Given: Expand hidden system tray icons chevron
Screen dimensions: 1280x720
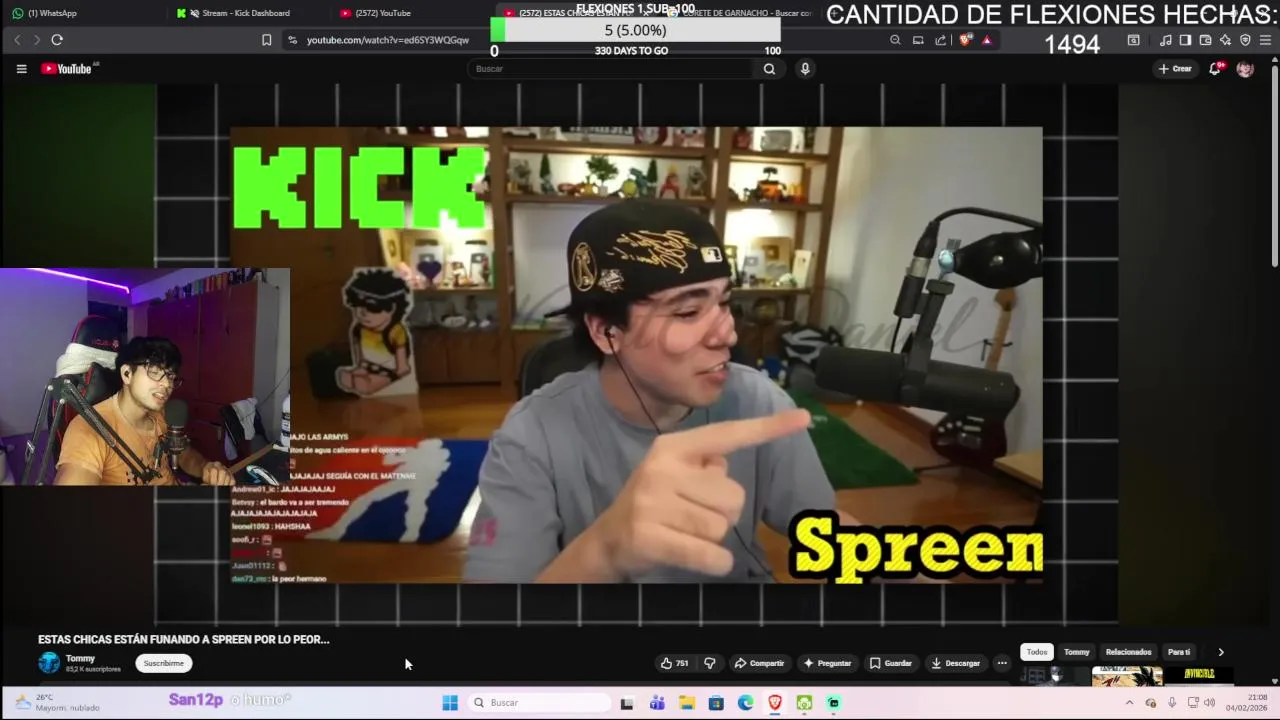Looking at the screenshot, I should (1130, 703).
